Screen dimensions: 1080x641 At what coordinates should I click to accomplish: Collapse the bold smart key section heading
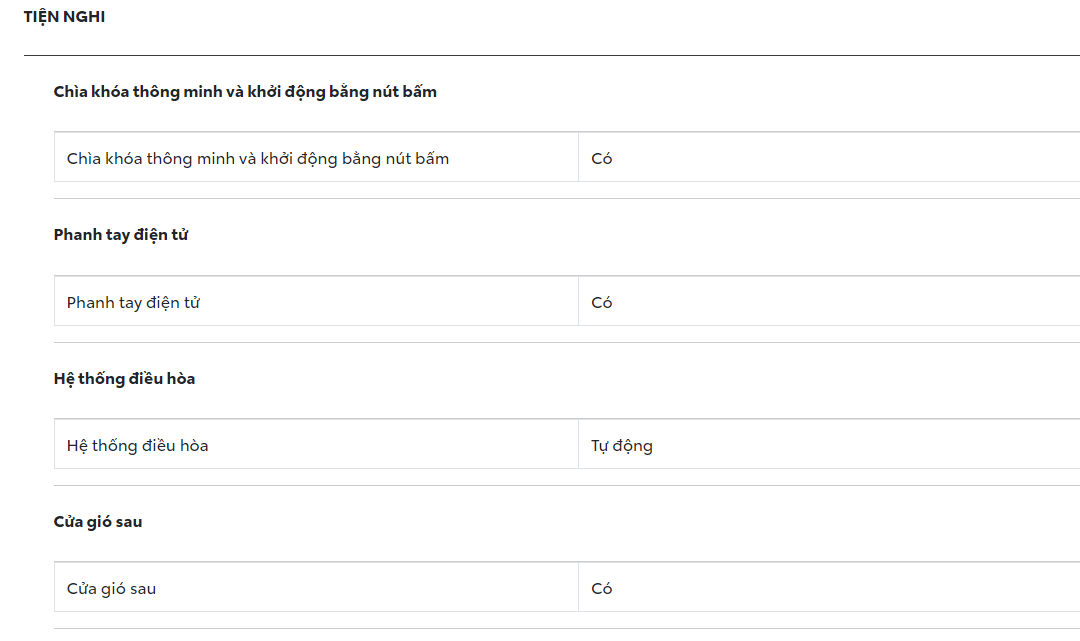coord(245,92)
